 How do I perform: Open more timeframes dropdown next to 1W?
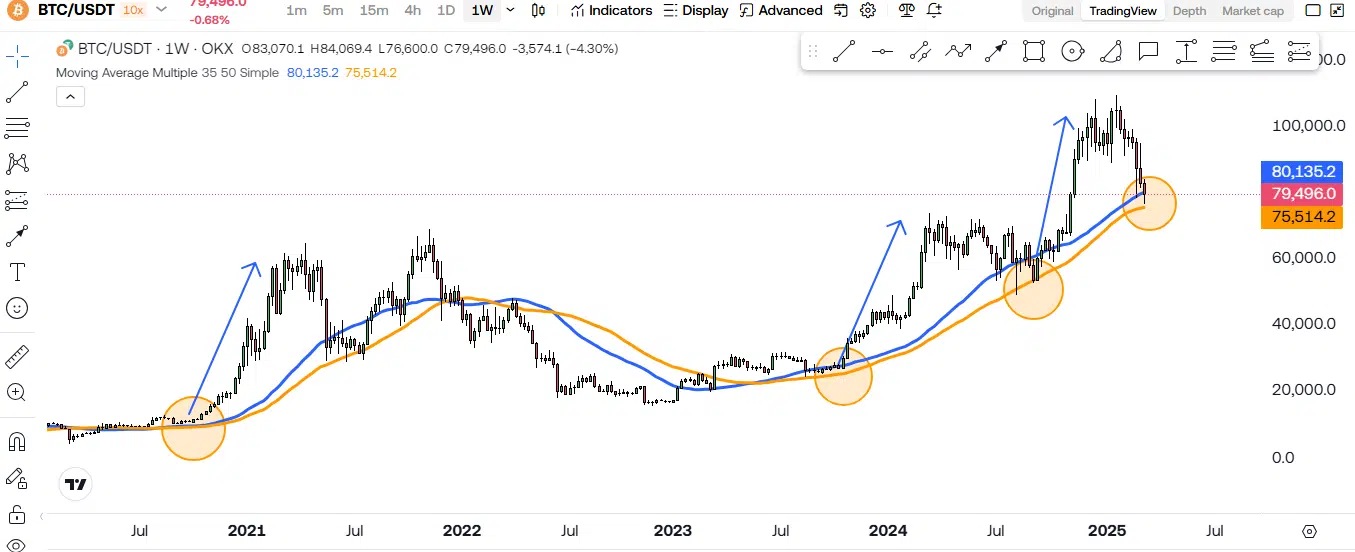(511, 11)
